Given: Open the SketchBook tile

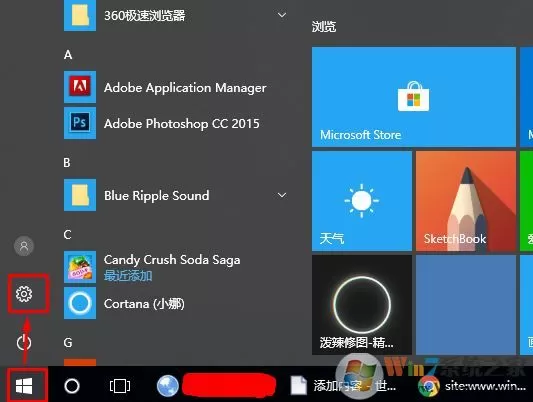Looking at the screenshot, I should [466, 201].
